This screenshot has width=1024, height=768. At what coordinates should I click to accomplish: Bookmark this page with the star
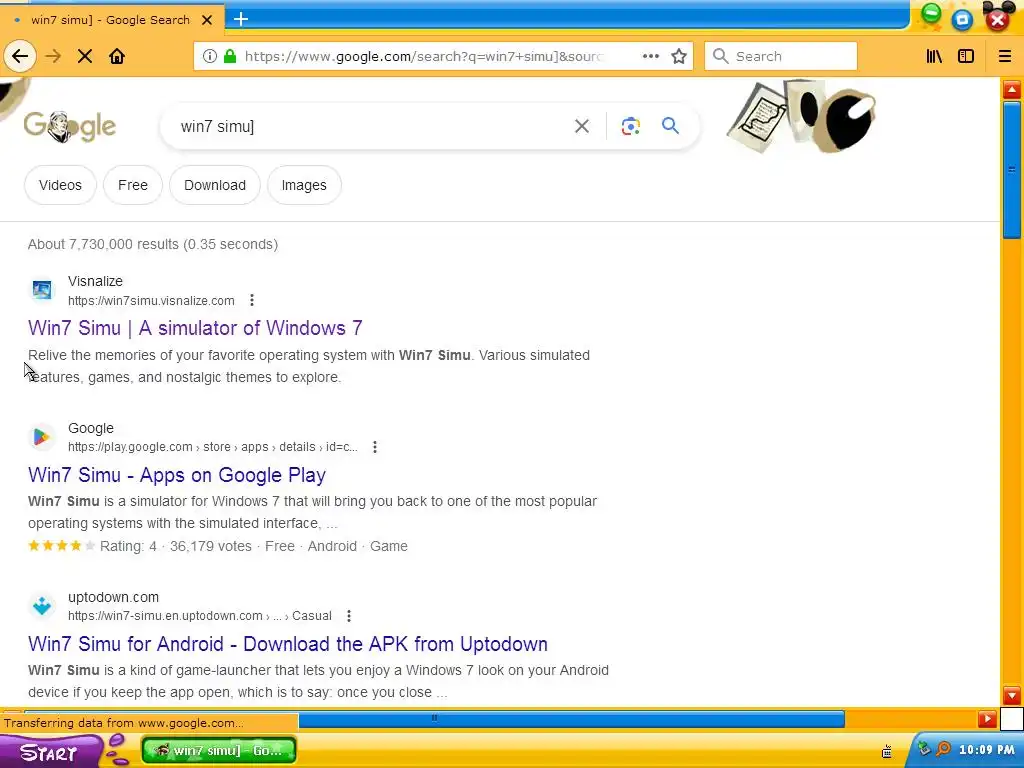(679, 56)
